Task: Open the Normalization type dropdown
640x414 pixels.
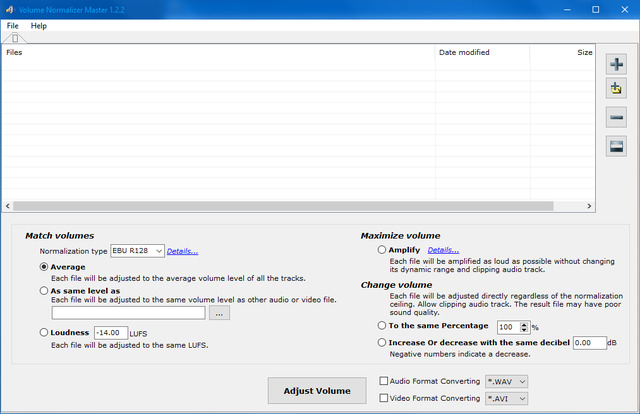Action: [137, 251]
